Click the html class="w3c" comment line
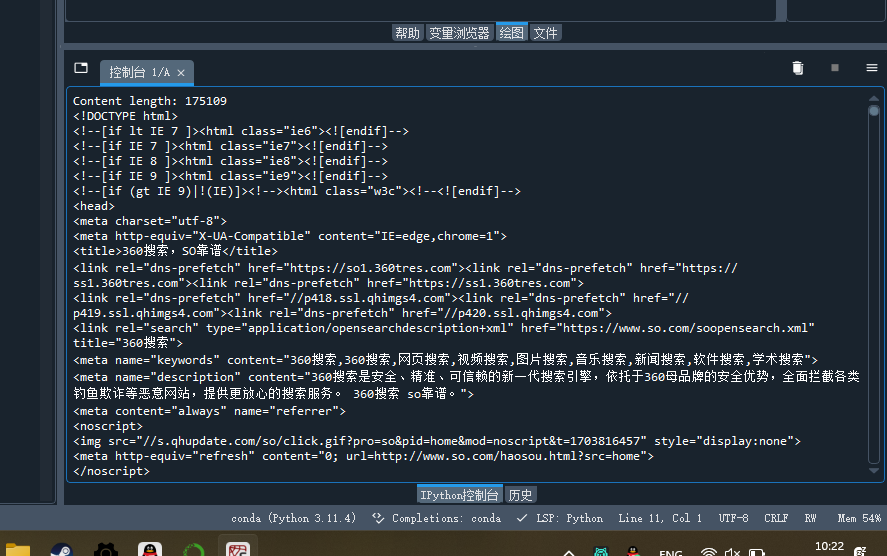Screen dimensions: 887x556 296,191
